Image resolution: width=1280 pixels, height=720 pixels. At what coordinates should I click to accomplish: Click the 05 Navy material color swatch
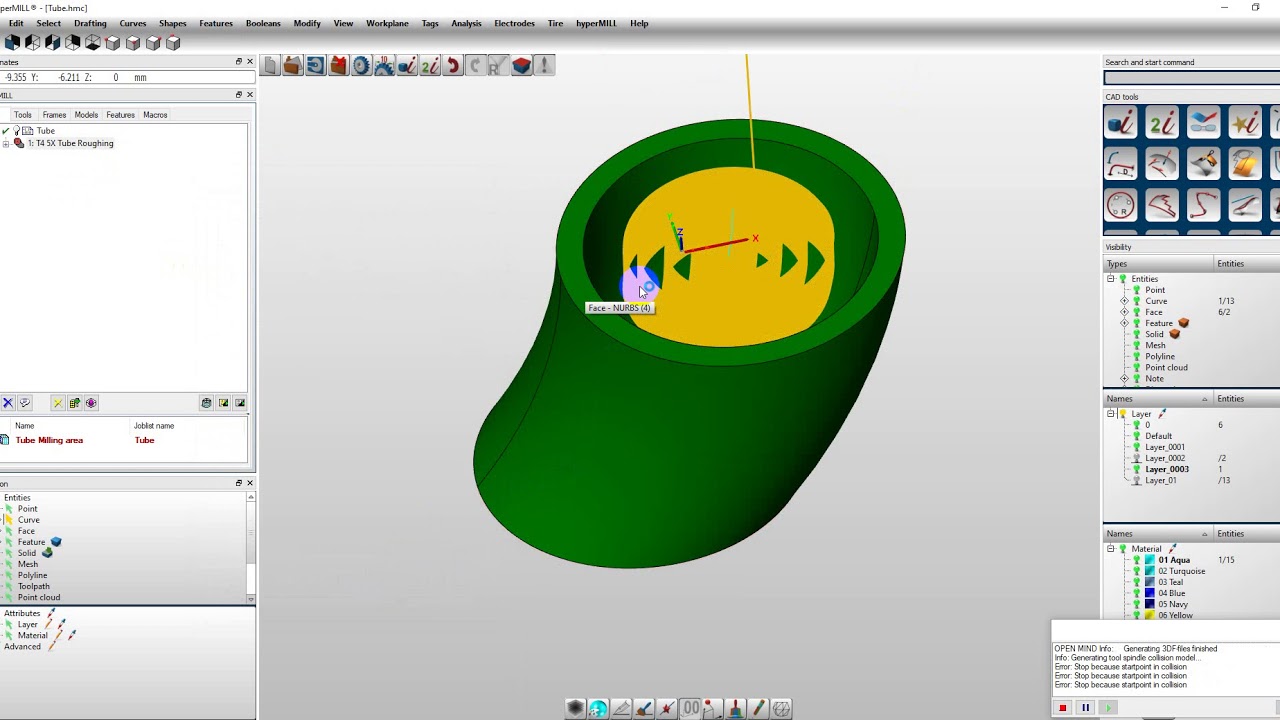[1150, 604]
